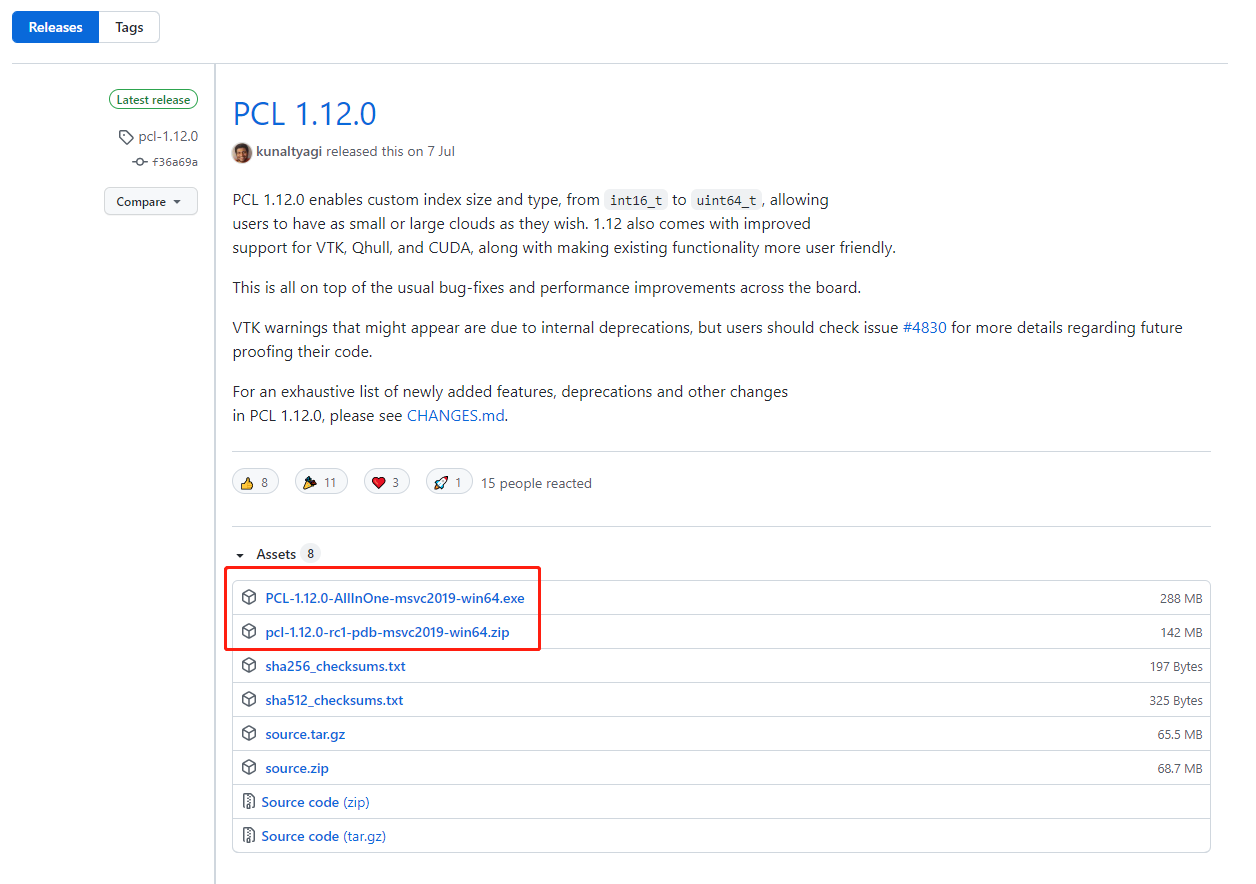
Task: Click kunaltyagi's profile avatar
Action: (241, 152)
